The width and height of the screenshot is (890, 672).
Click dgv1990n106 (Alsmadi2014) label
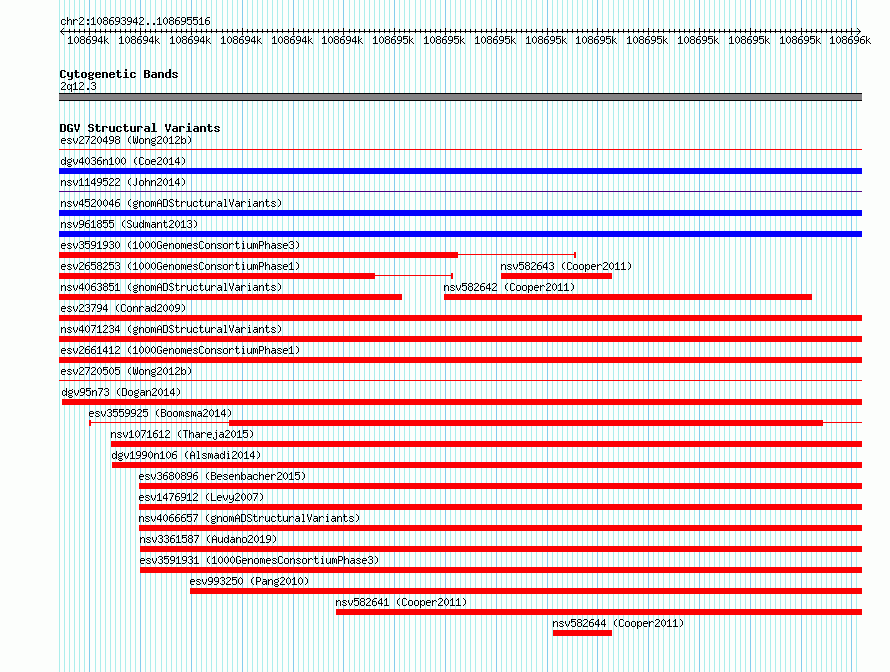pos(186,455)
